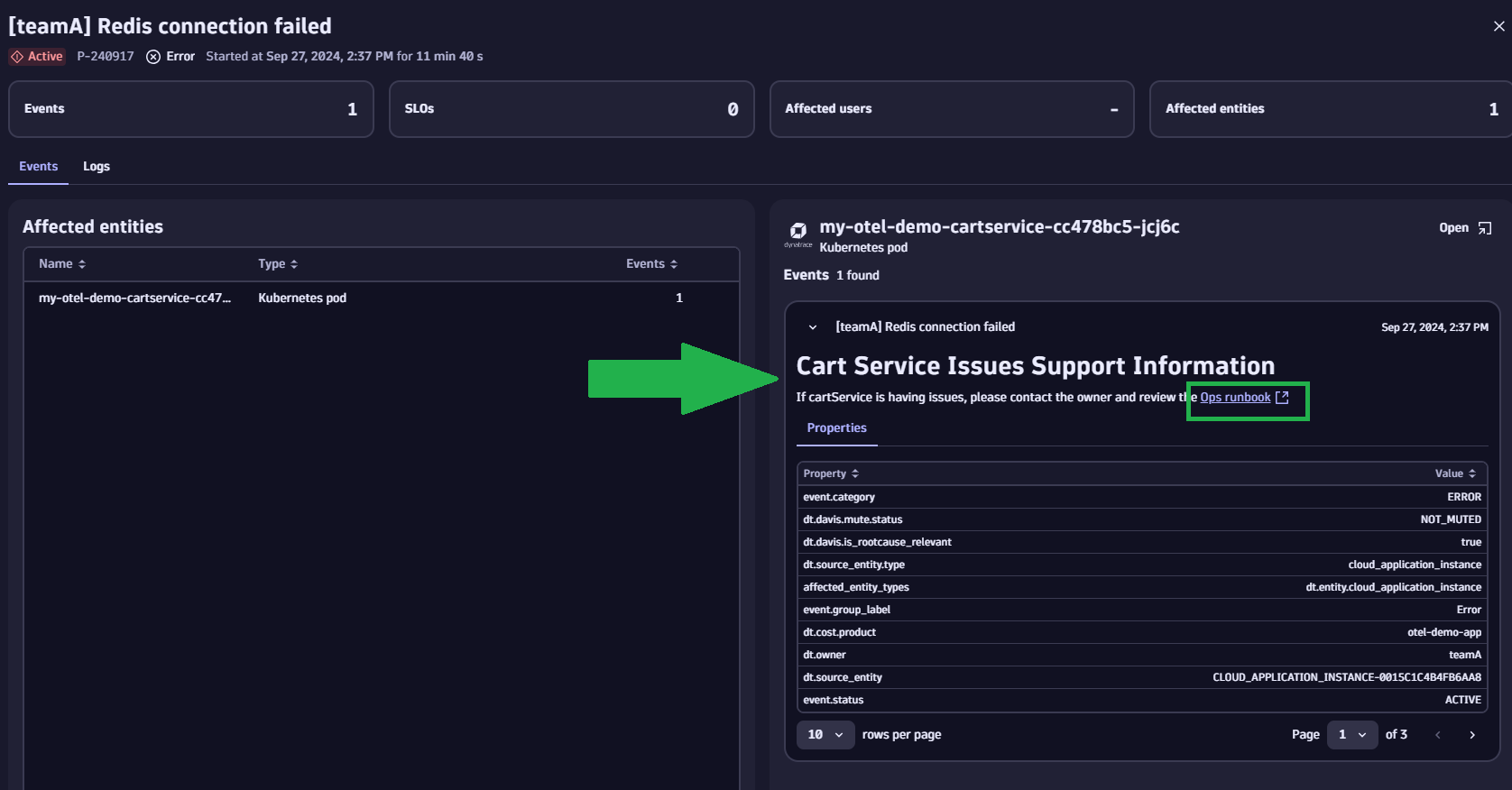Click the event.status property
1512x790 pixels.
click(x=834, y=700)
